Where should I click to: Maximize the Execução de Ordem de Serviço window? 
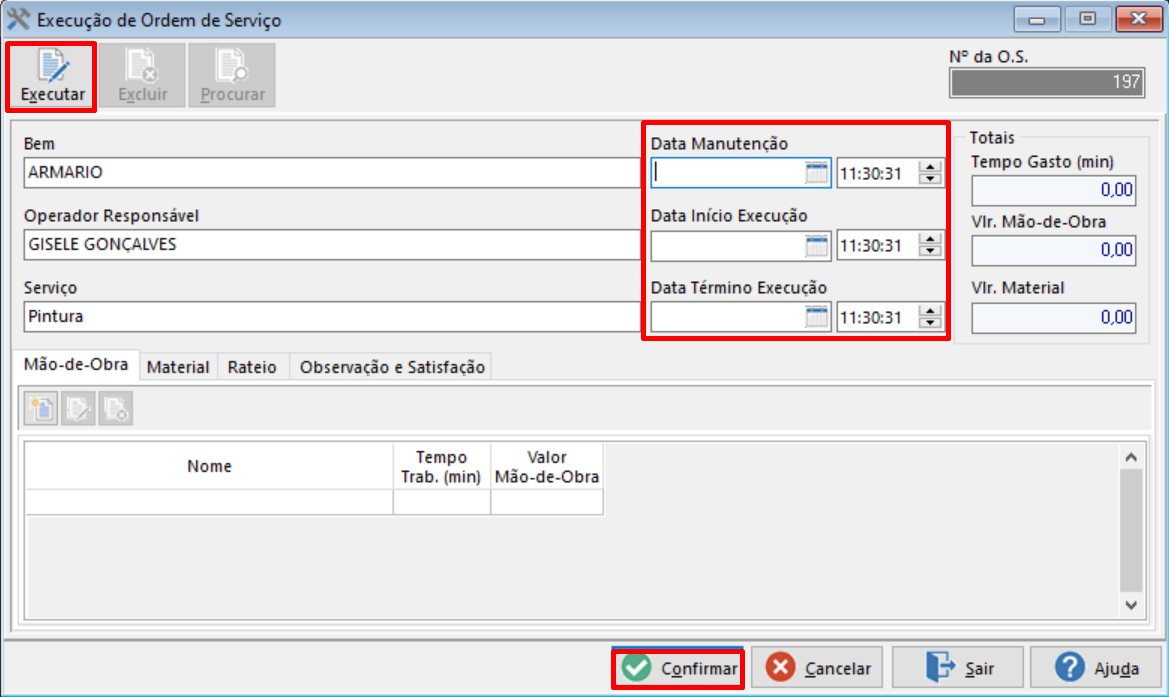(x=1087, y=19)
